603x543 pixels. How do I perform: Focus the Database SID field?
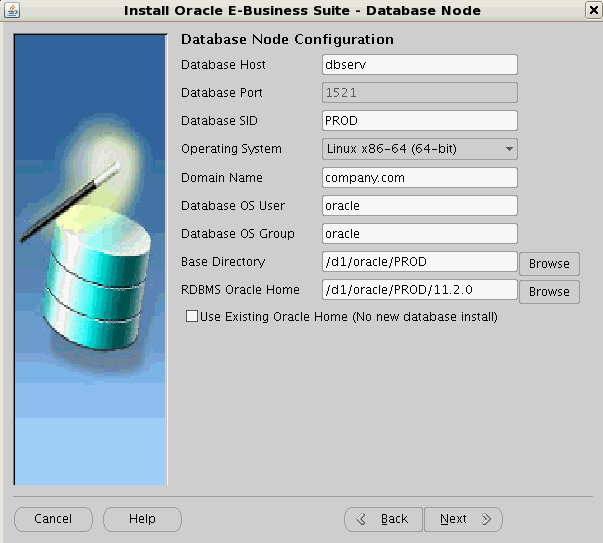pyautogui.click(x=420, y=121)
